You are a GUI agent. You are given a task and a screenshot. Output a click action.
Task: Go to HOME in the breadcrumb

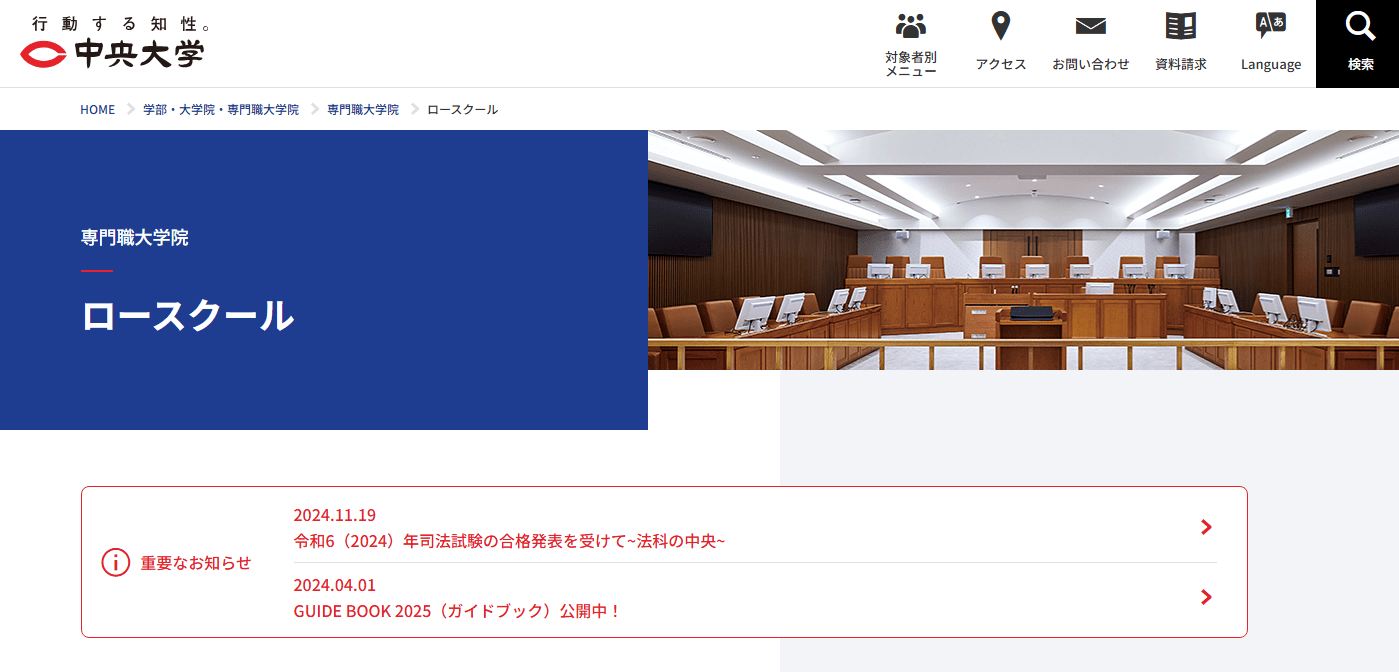pyautogui.click(x=97, y=110)
